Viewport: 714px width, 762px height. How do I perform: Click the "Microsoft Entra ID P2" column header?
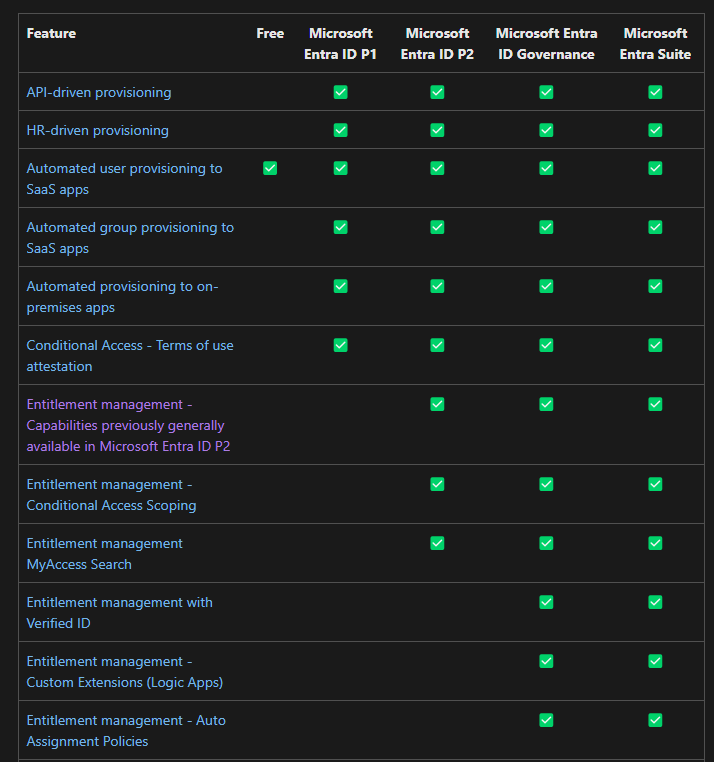tap(437, 44)
